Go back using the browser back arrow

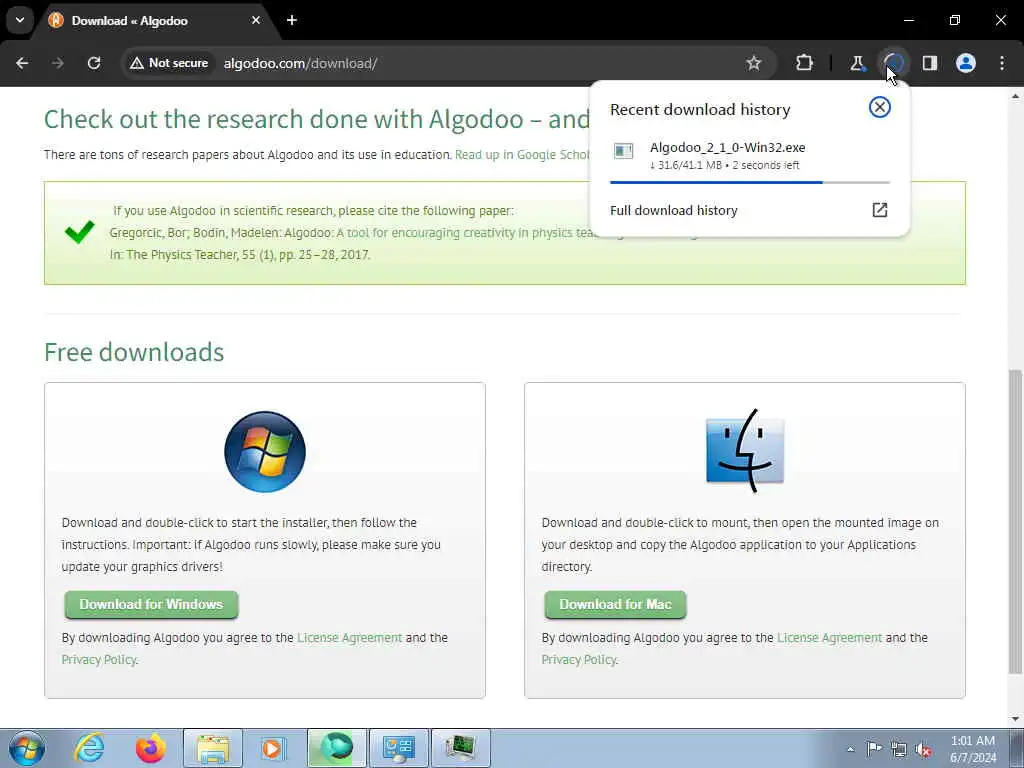(22, 63)
